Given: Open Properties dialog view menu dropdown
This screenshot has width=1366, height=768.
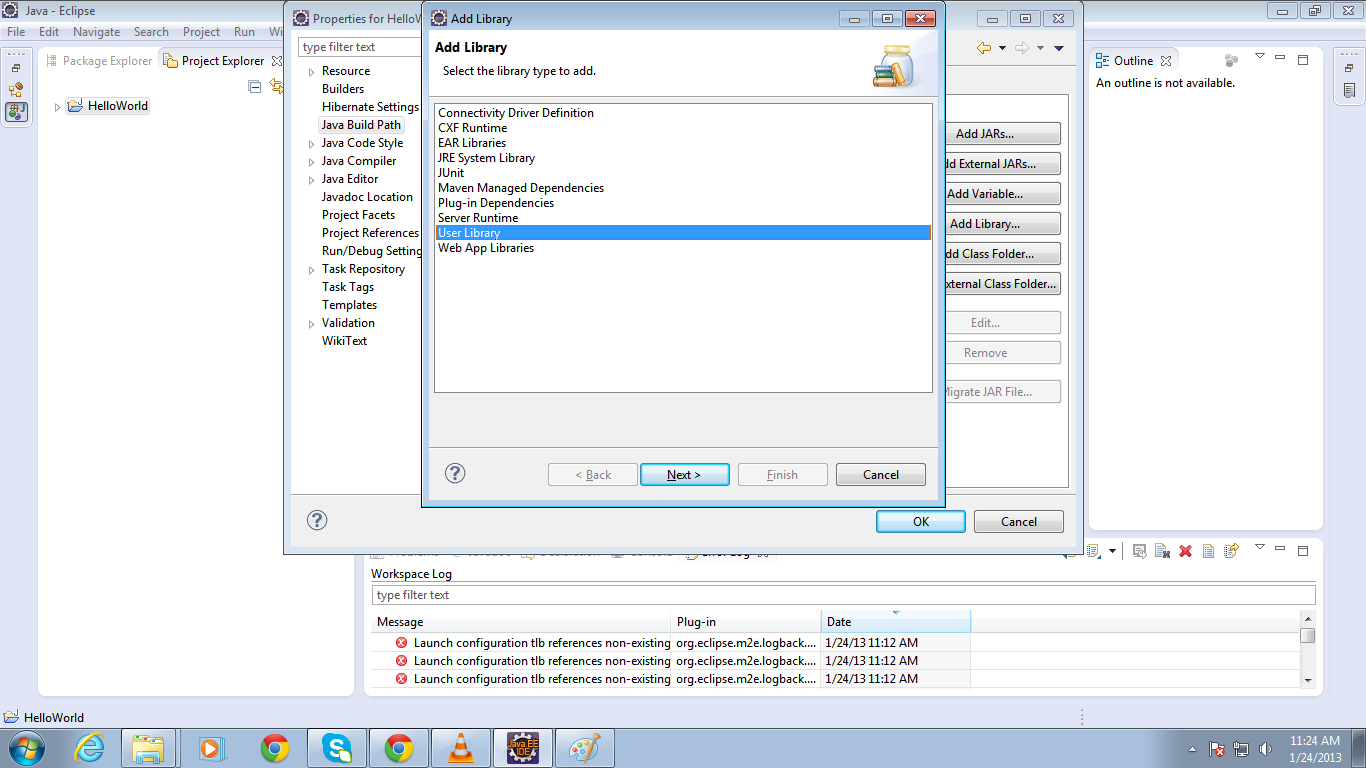Looking at the screenshot, I should [1059, 48].
